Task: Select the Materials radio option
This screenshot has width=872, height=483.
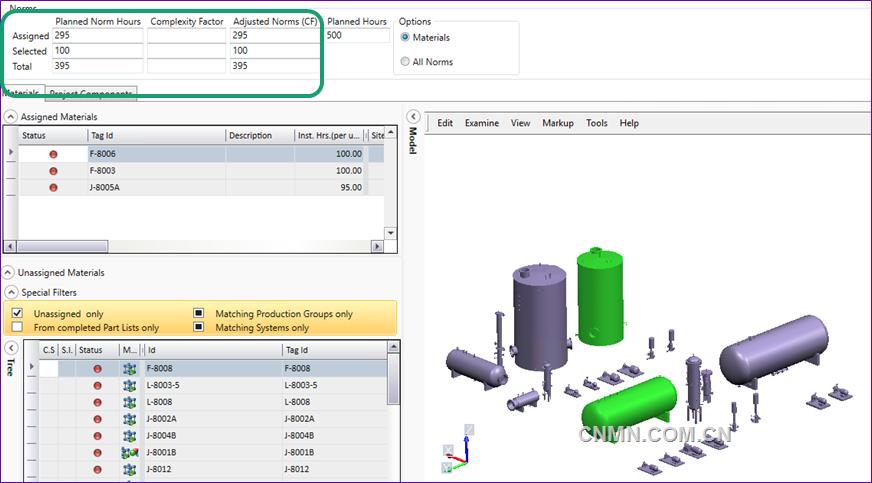Action: pos(405,38)
